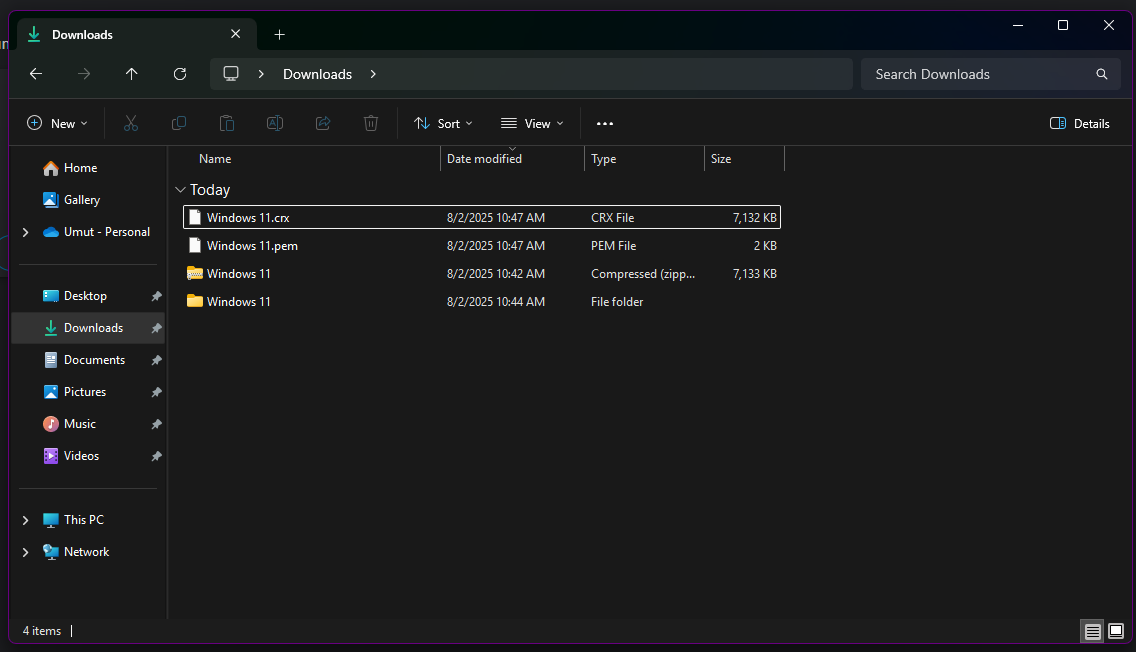Unpin Downloads using its pin icon
This screenshot has width=1136, height=652.
pos(156,328)
